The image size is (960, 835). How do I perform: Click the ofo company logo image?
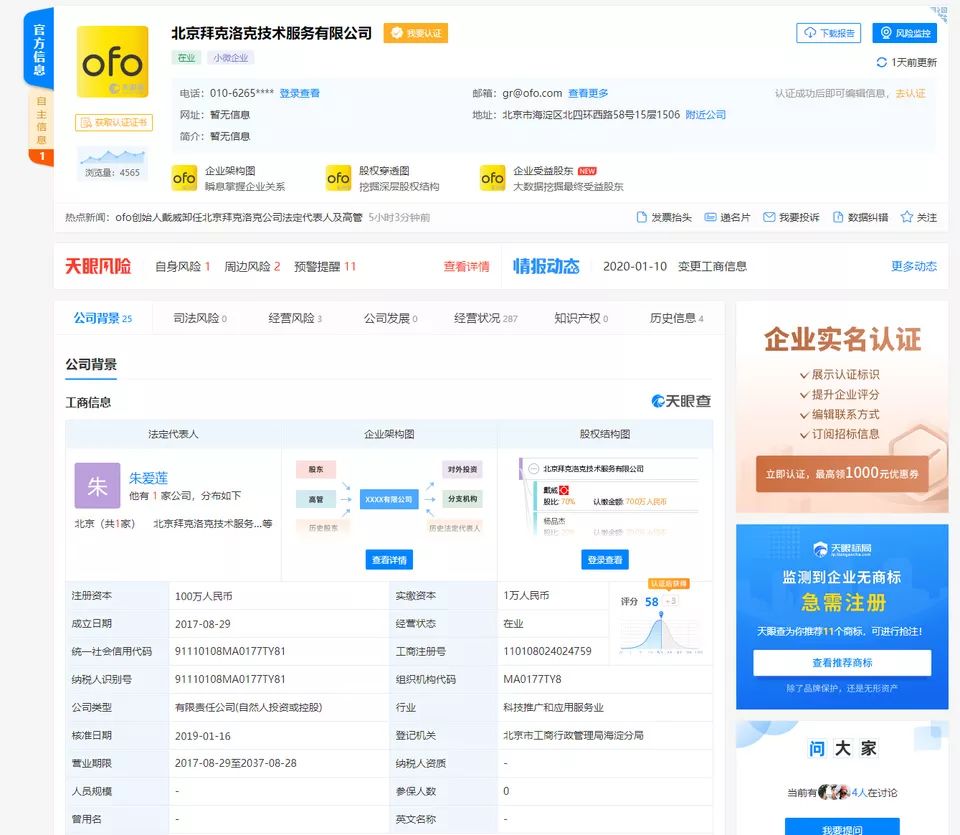click(x=112, y=62)
